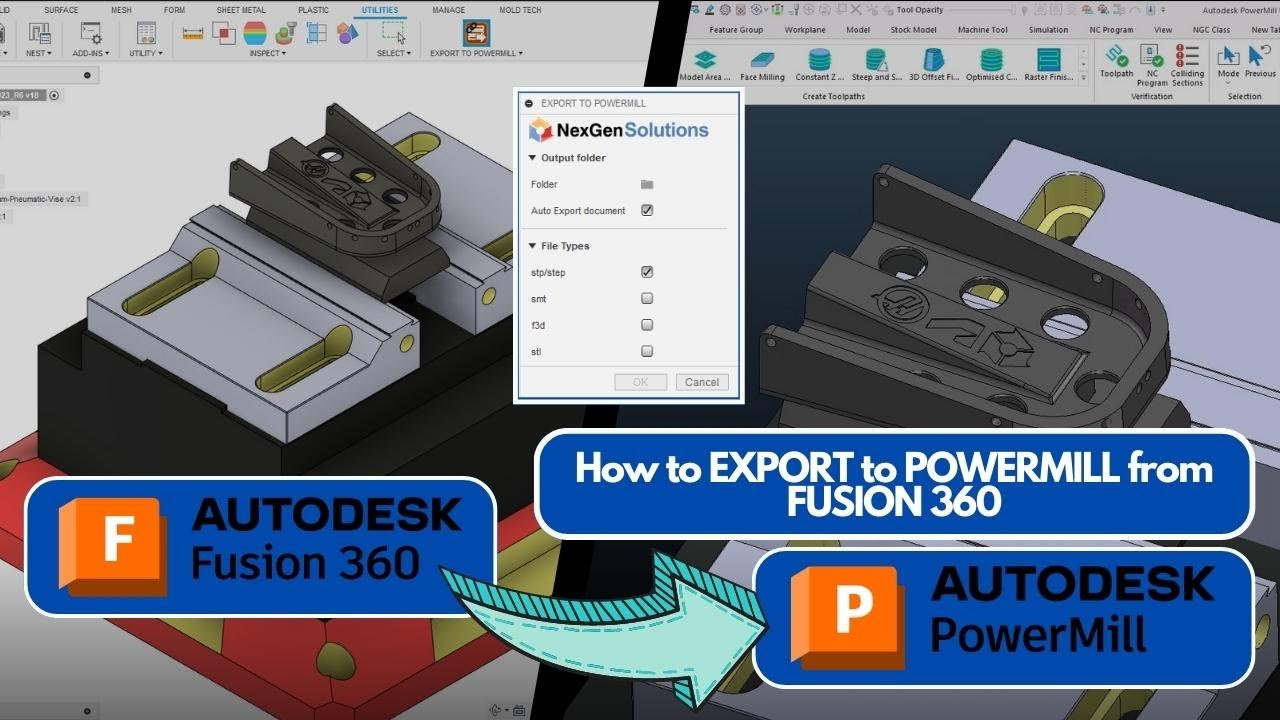This screenshot has width=1280, height=720.
Task: Open the Add-Ins scripts icon
Action: 91,32
